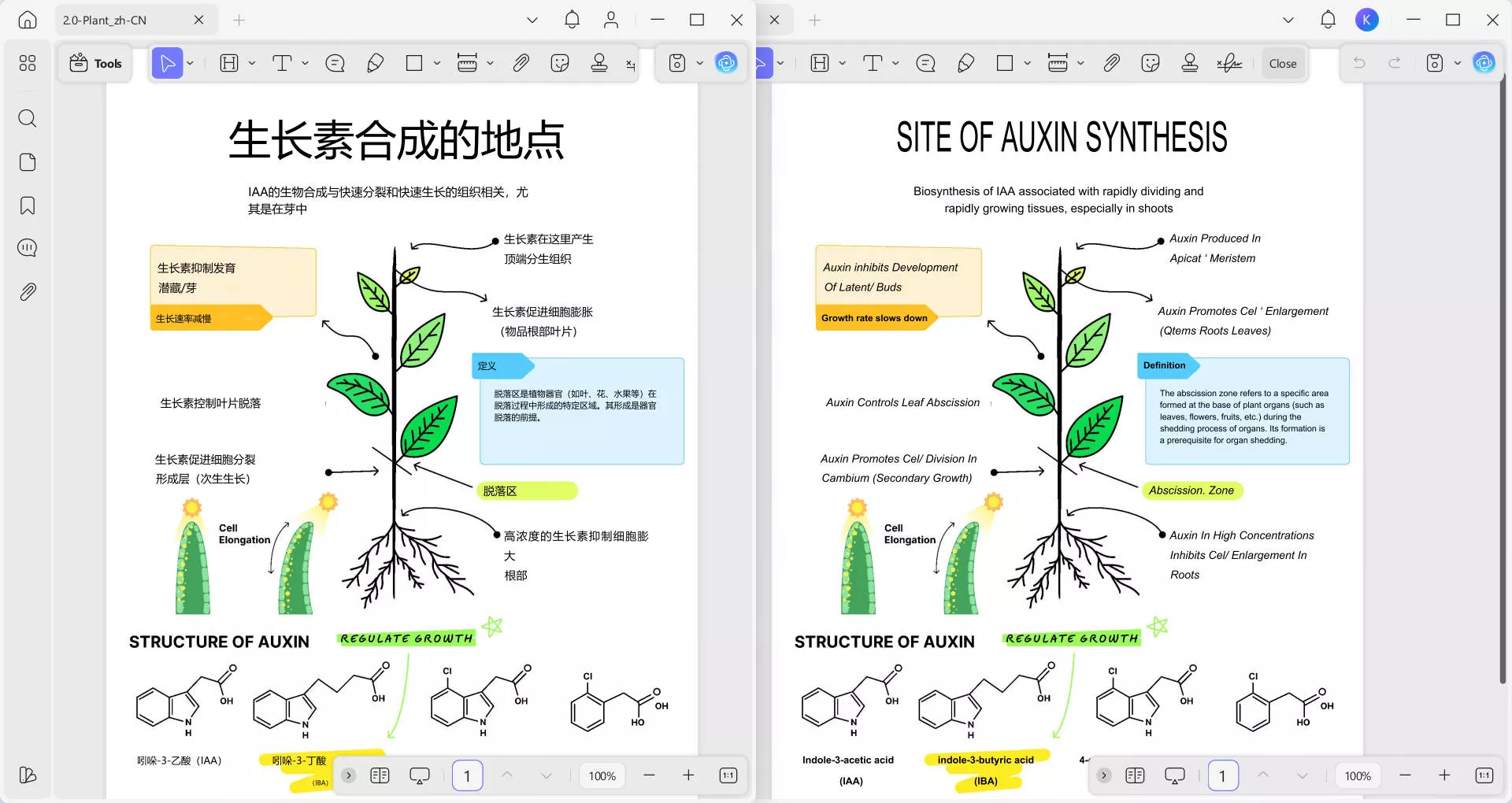Expand shape tool dropdown in left toolbar
The image size is (1512, 803).
(x=437, y=63)
